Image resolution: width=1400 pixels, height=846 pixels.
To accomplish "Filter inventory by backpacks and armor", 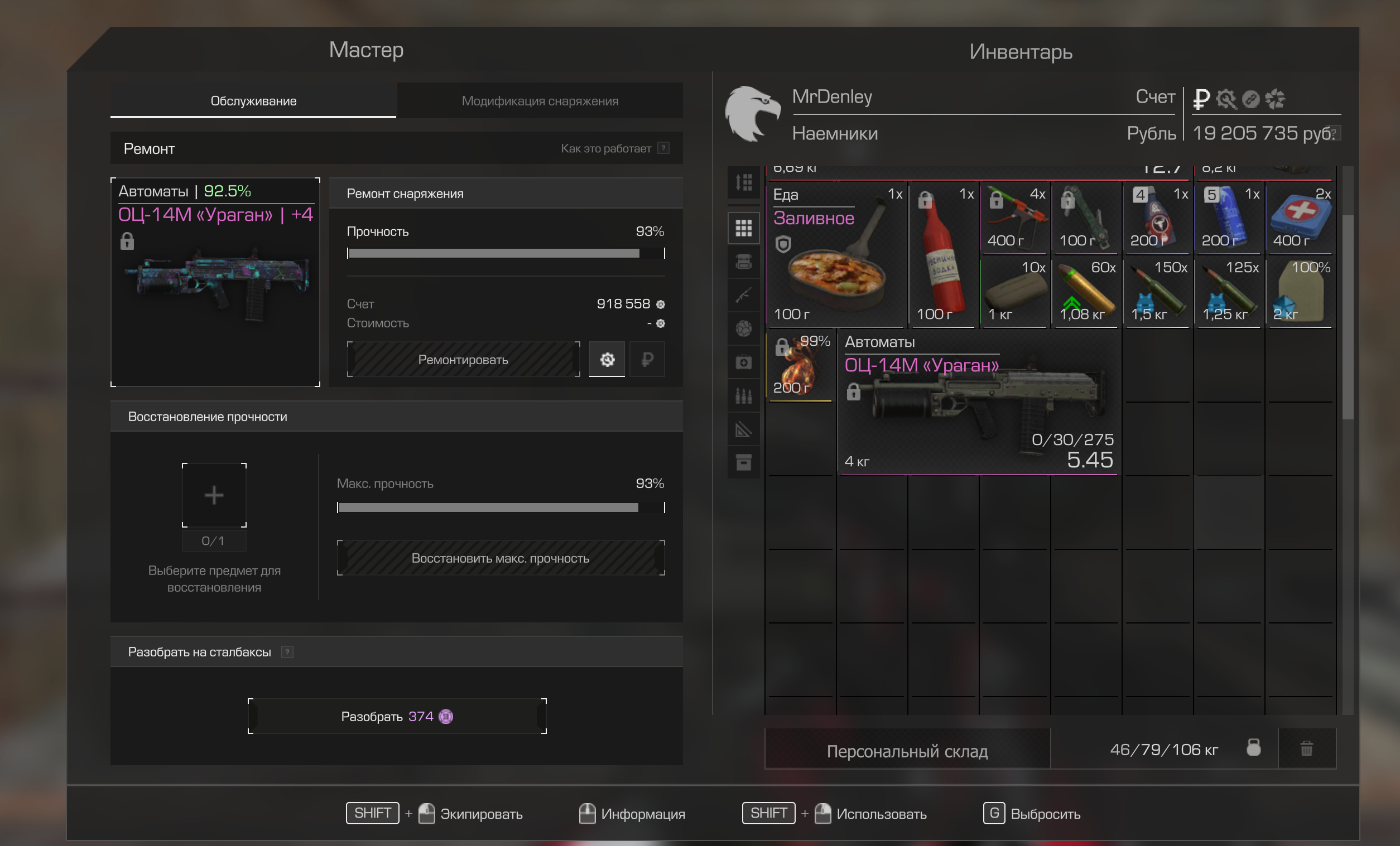I will click(743, 262).
